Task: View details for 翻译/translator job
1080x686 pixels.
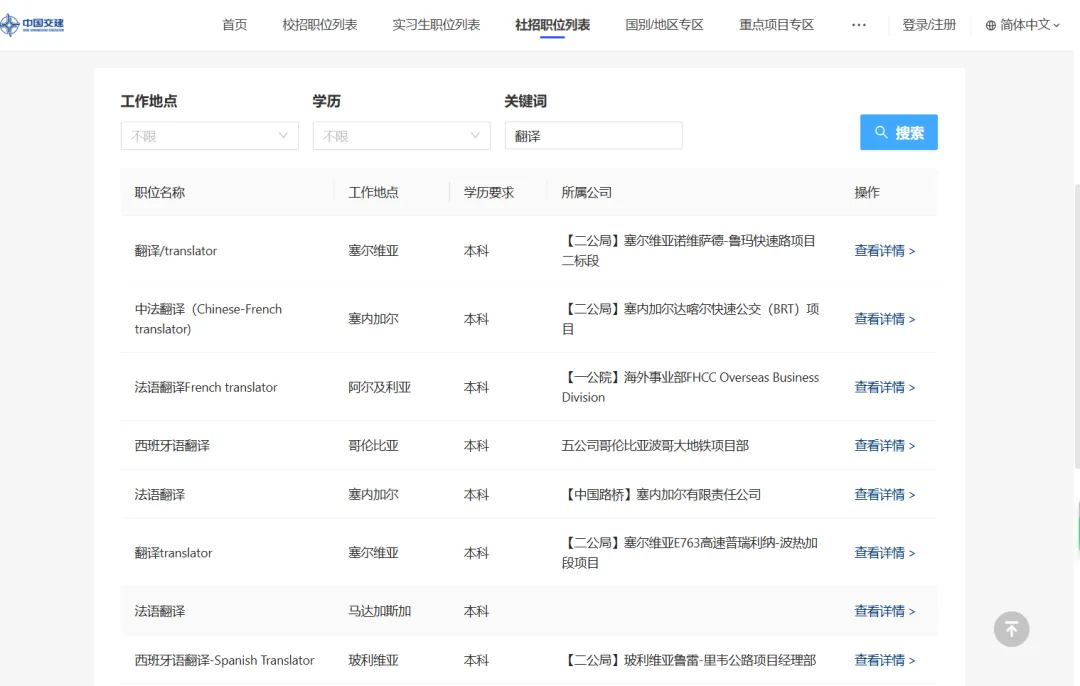Action: pyautogui.click(x=884, y=251)
